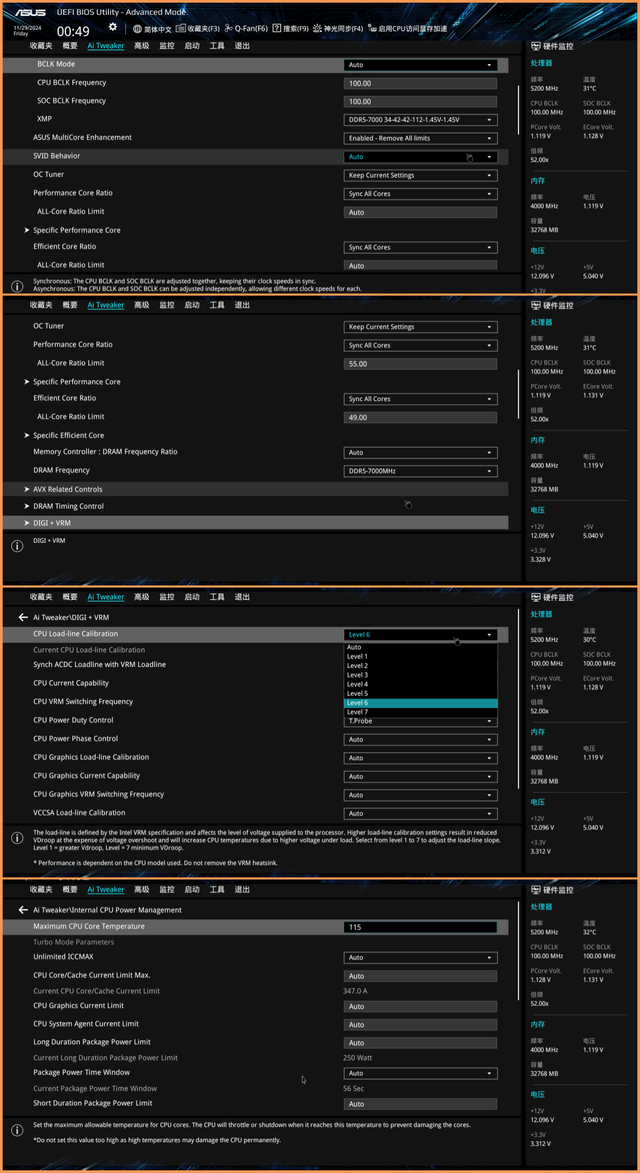Click the ALL-Core Ratio Limit field showing 49.00
Screen dimensions: 640x1173
(x=420, y=417)
